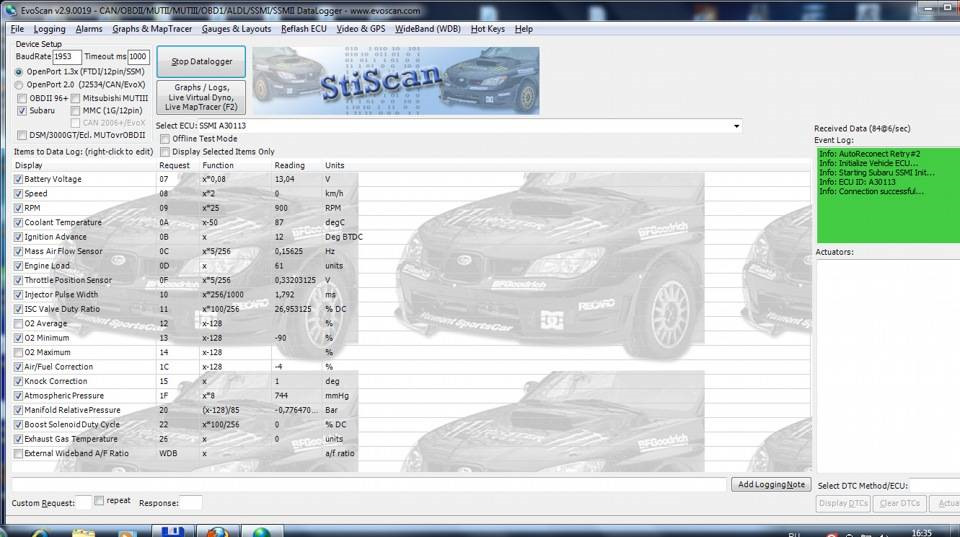Uncheck the Subaru checkbox
This screenshot has height=537, width=960.
click(22, 111)
